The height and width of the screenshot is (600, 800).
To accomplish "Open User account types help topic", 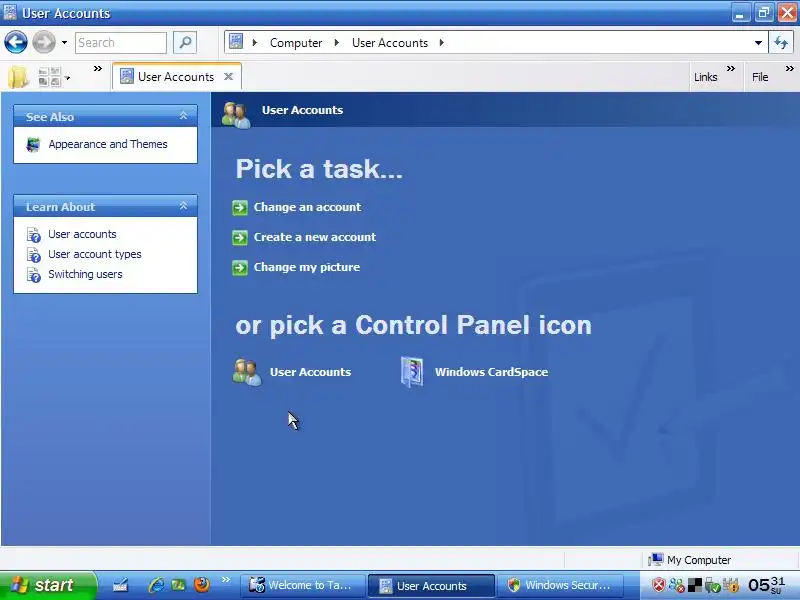I will coord(94,254).
